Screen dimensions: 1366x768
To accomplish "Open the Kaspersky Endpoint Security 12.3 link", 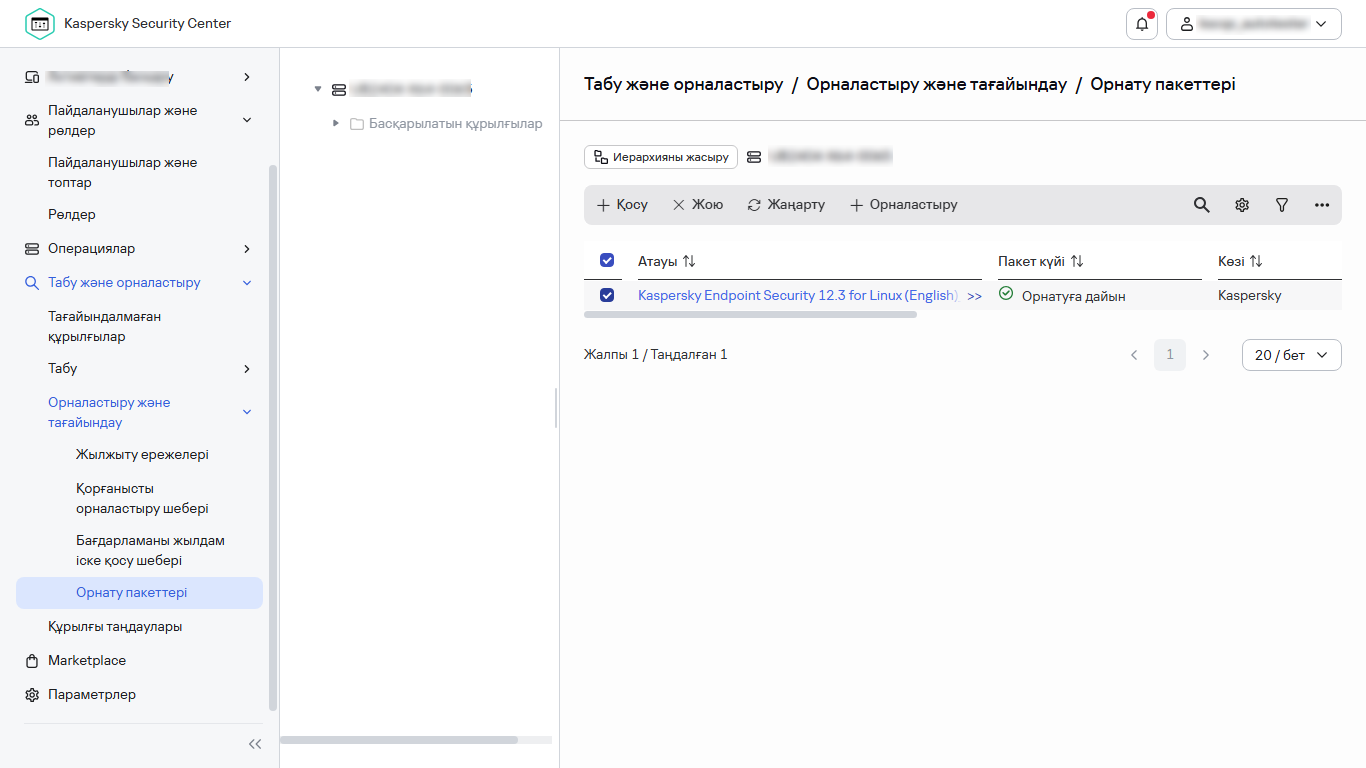I will point(798,295).
